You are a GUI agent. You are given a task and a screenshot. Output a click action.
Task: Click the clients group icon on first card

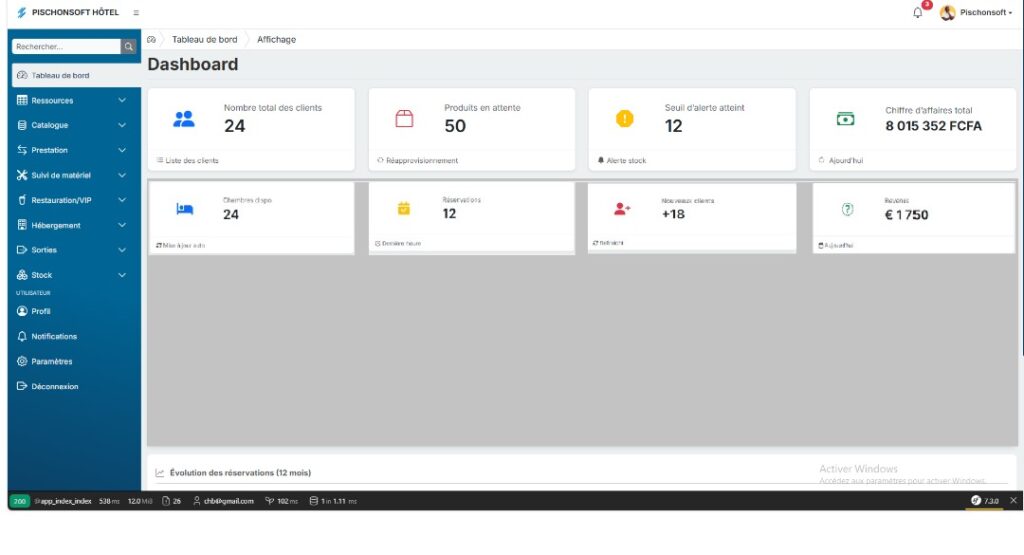184,118
